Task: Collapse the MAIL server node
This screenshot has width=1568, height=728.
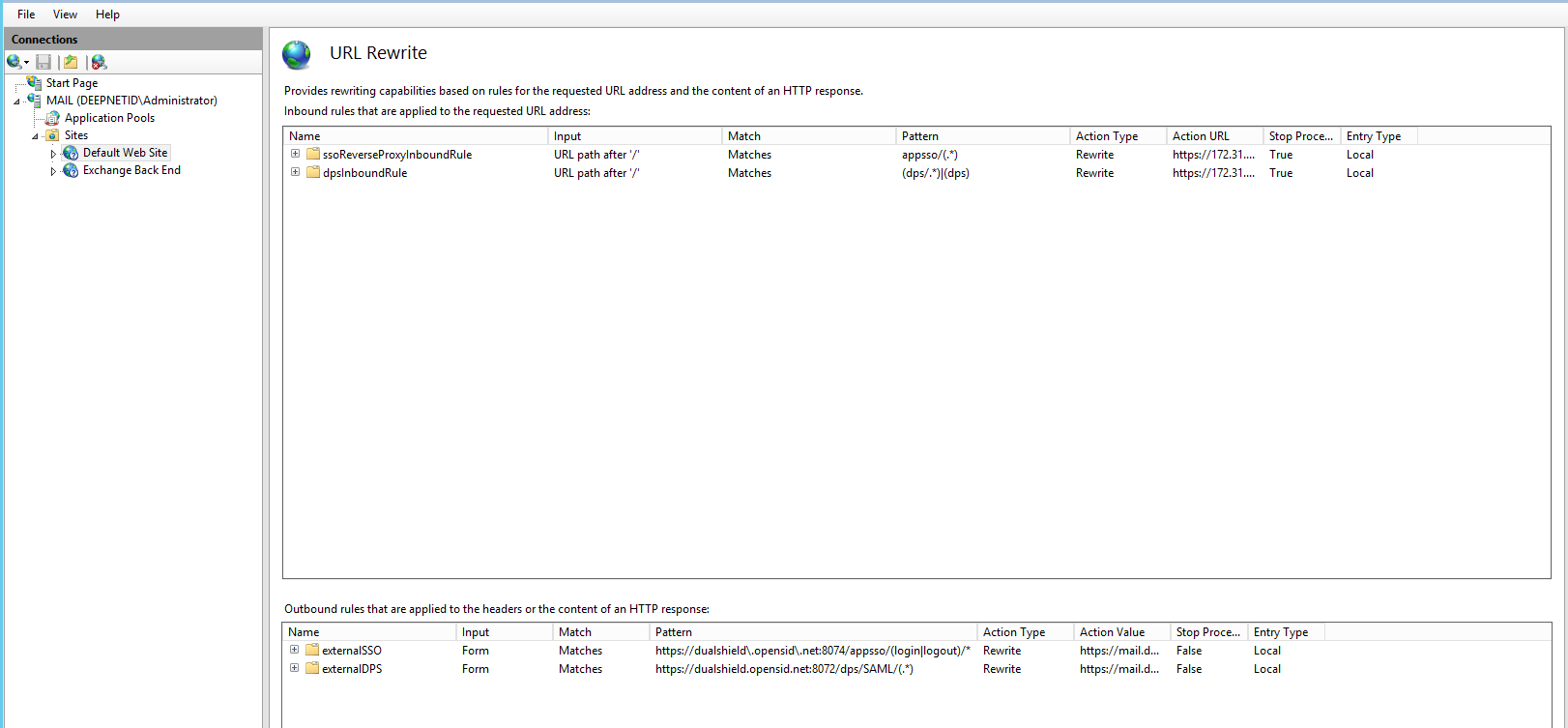Action: point(16,102)
